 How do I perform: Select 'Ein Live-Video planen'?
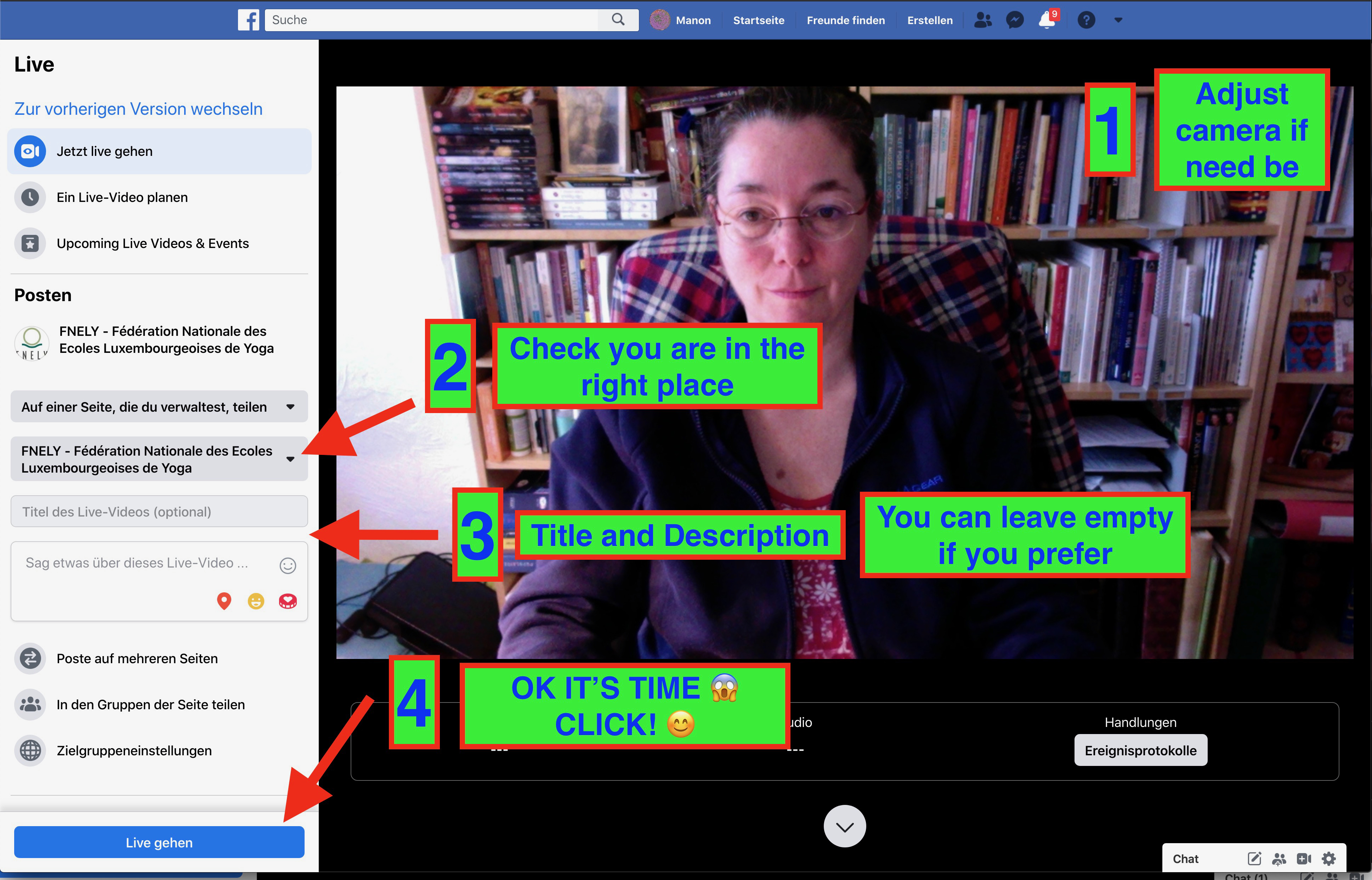pos(122,197)
